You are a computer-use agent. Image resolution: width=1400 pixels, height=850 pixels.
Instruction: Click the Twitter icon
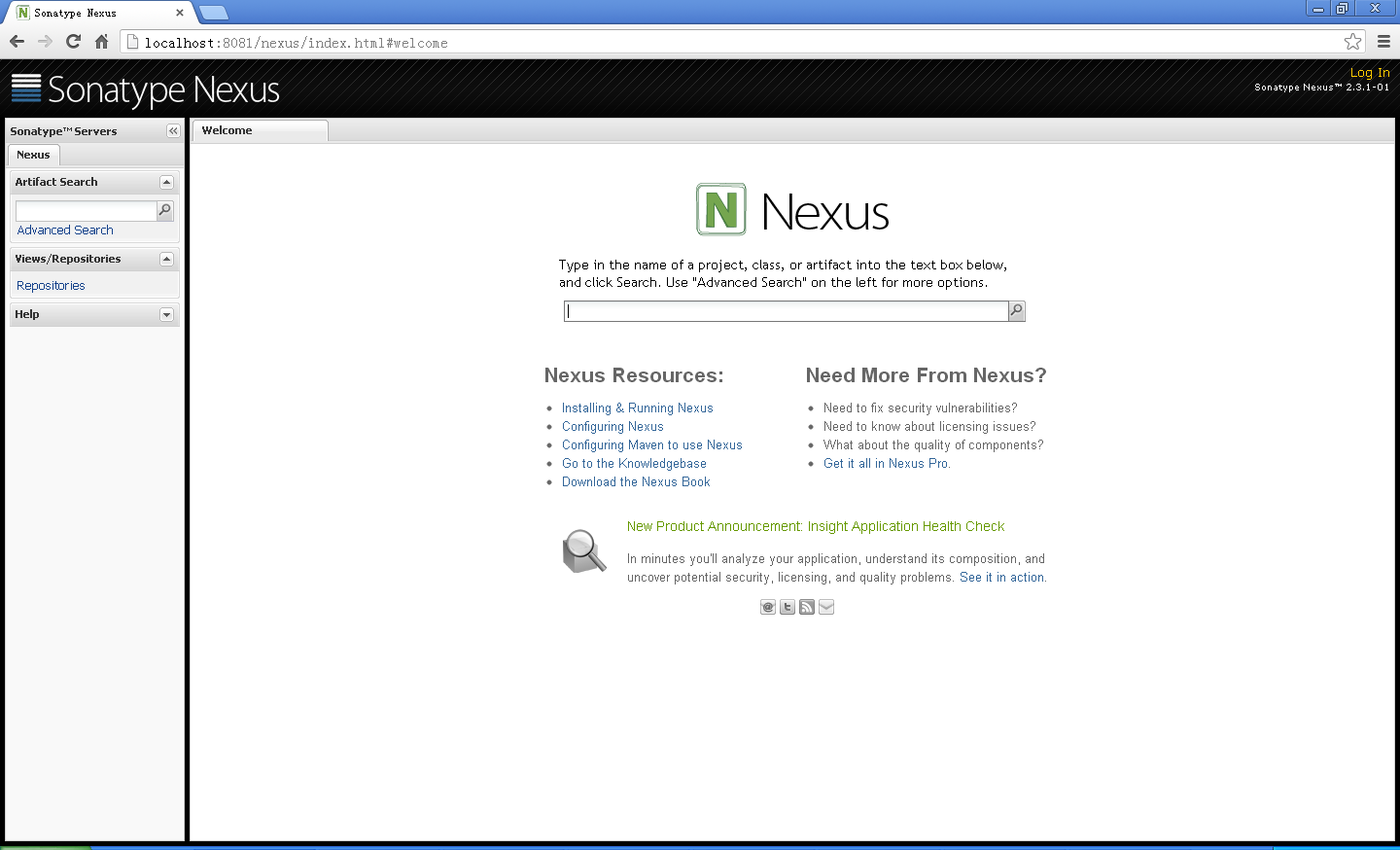point(787,607)
